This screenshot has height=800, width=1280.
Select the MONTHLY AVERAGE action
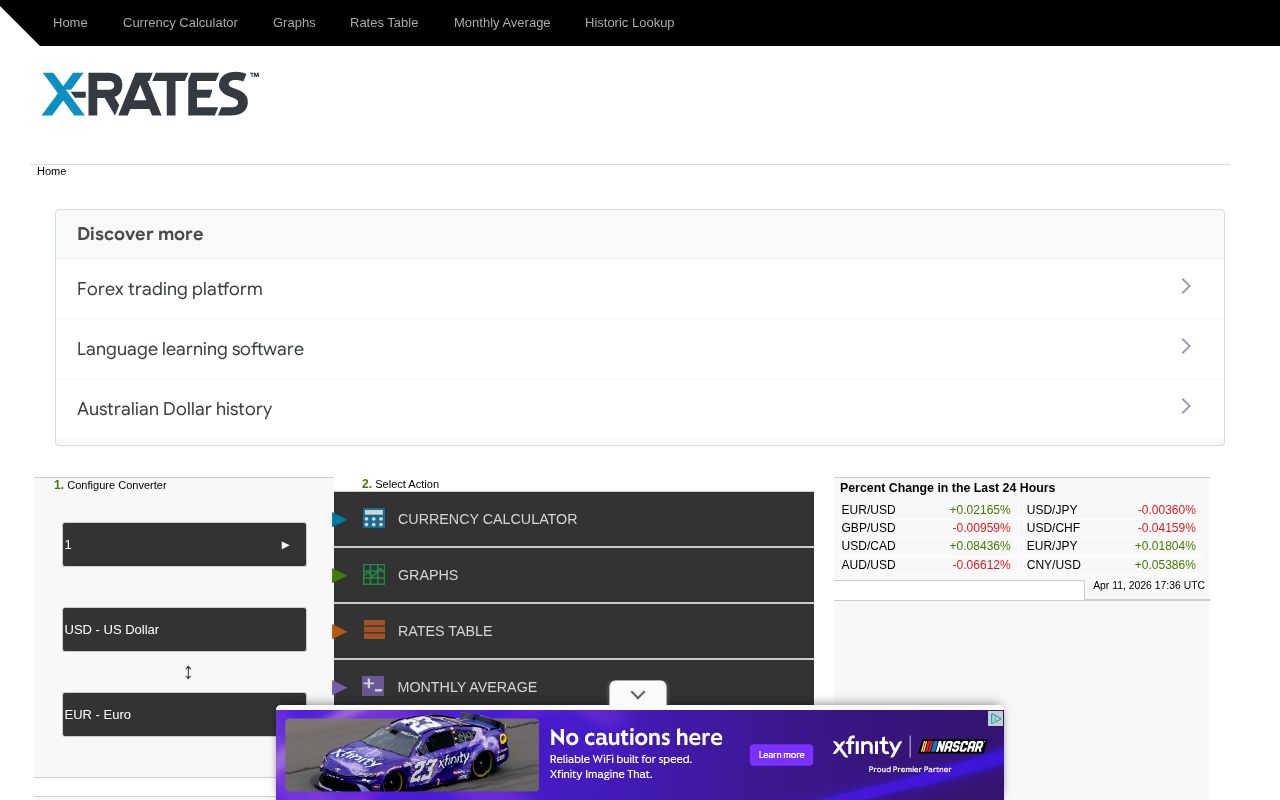pos(574,687)
